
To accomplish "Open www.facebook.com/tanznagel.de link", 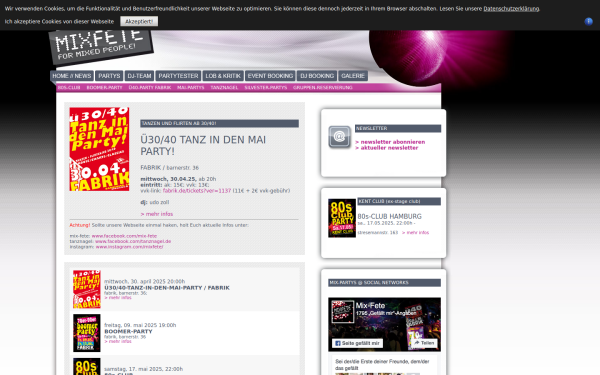I will pos(133,241).
